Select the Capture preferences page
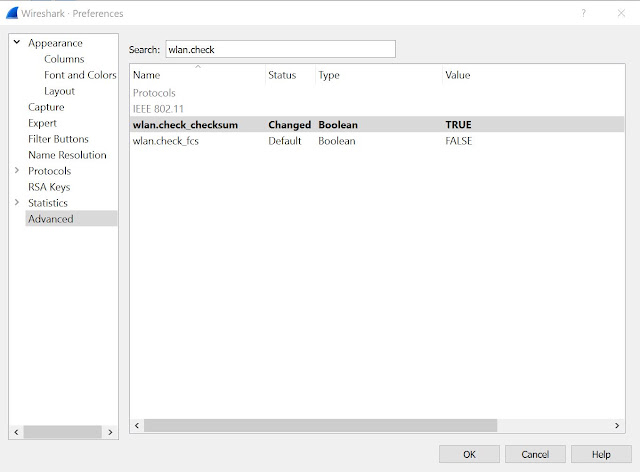 point(46,107)
